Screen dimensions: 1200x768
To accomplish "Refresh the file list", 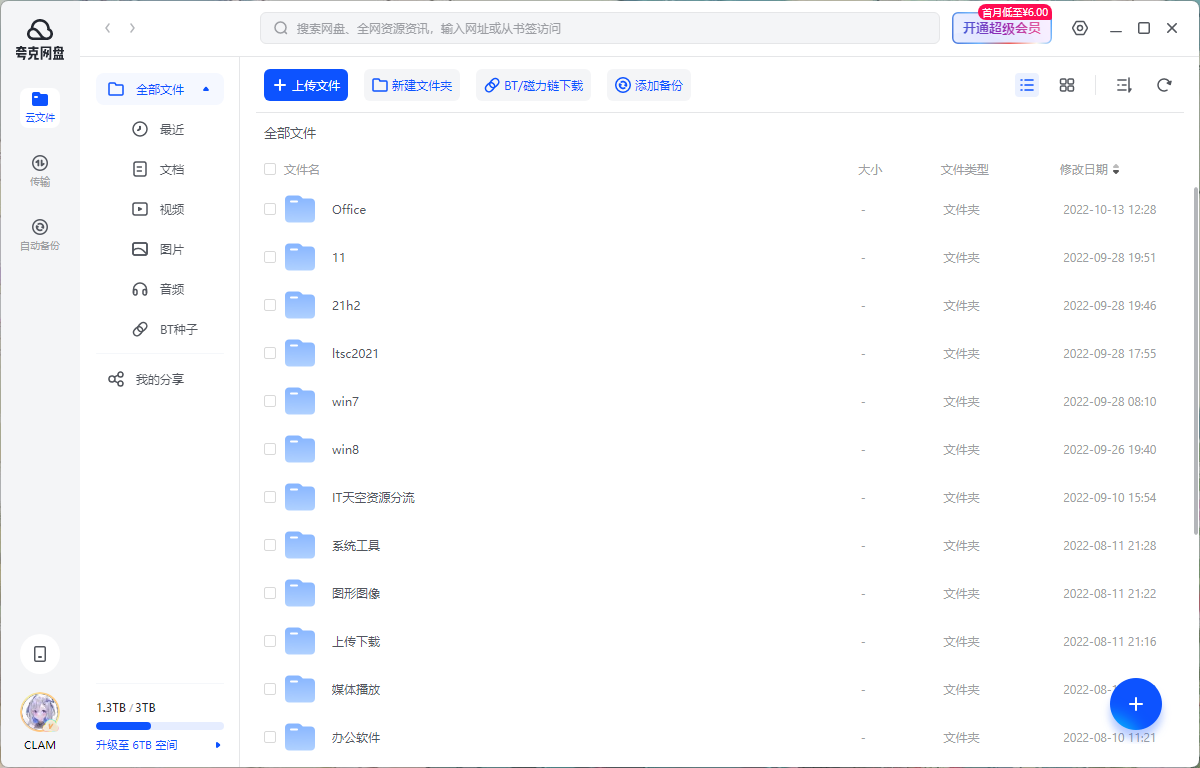I will tap(1163, 85).
